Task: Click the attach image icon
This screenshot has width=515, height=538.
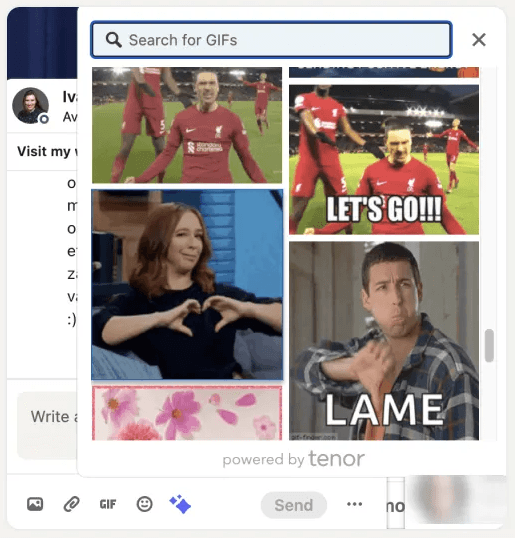Action: click(35, 504)
